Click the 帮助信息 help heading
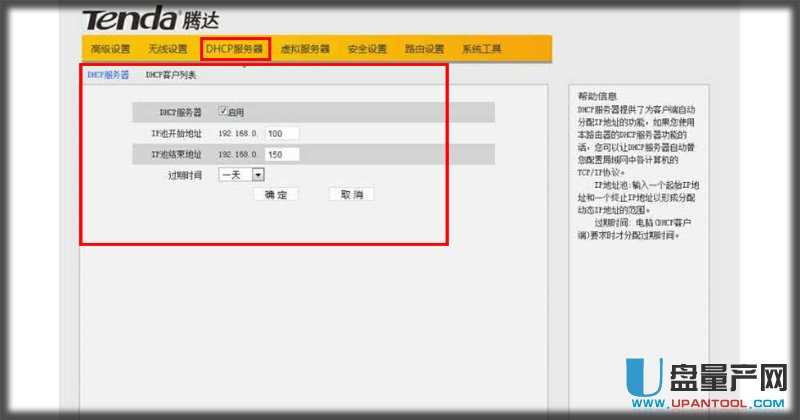The image size is (800, 420). 598,96
